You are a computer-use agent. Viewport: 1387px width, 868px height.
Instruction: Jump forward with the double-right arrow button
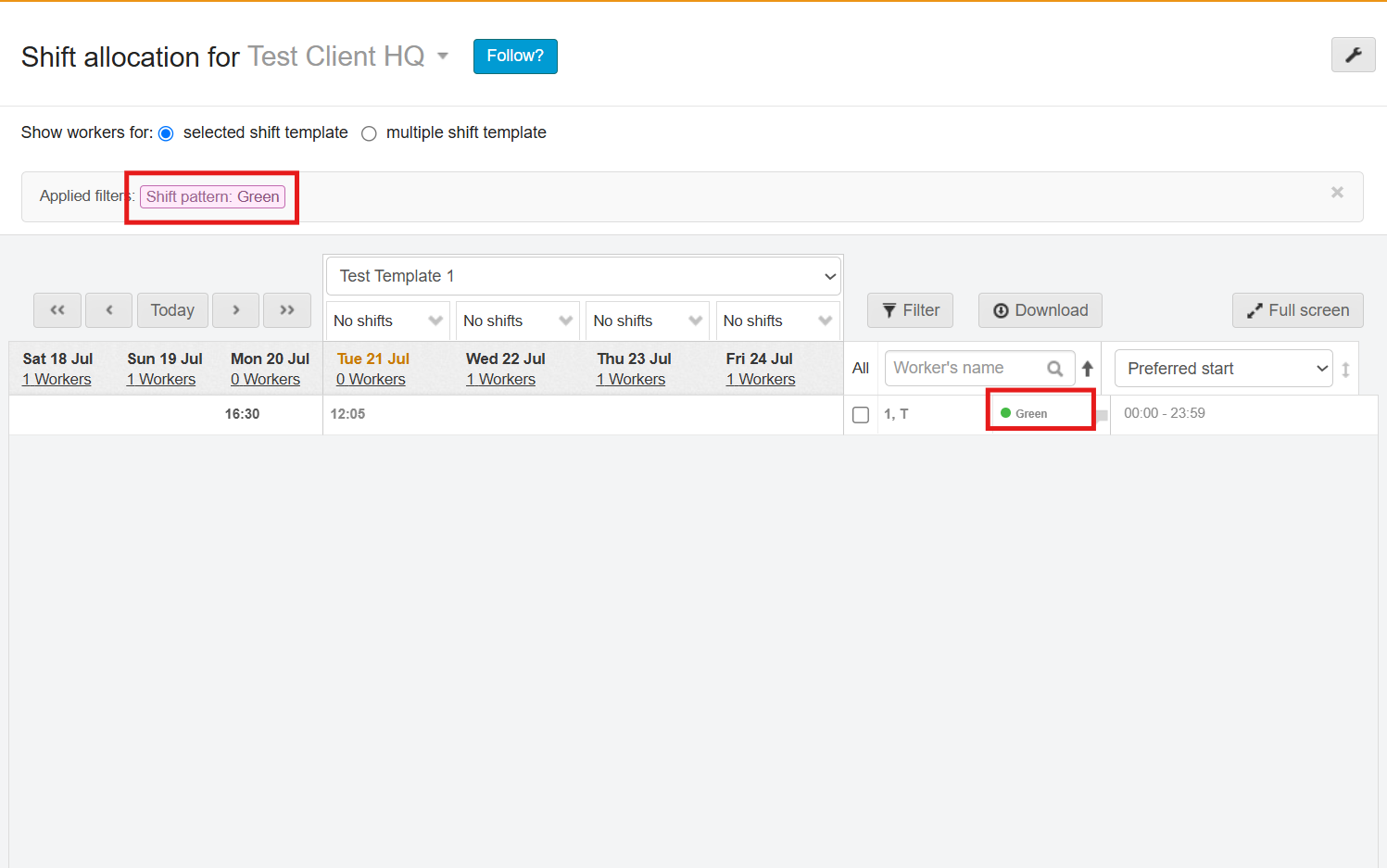pyautogui.click(x=287, y=310)
